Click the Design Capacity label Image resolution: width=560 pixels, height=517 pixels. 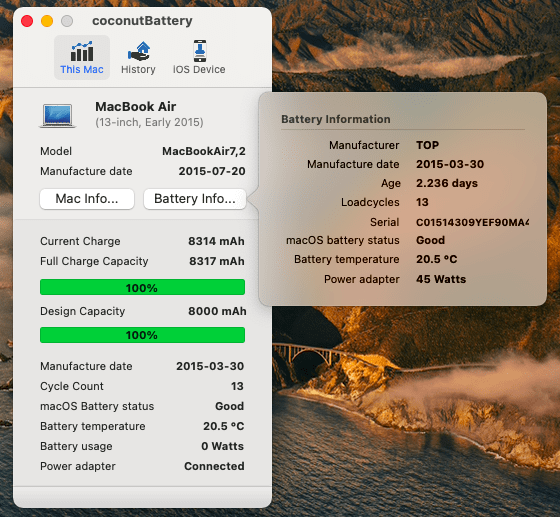pyautogui.click(x=83, y=311)
